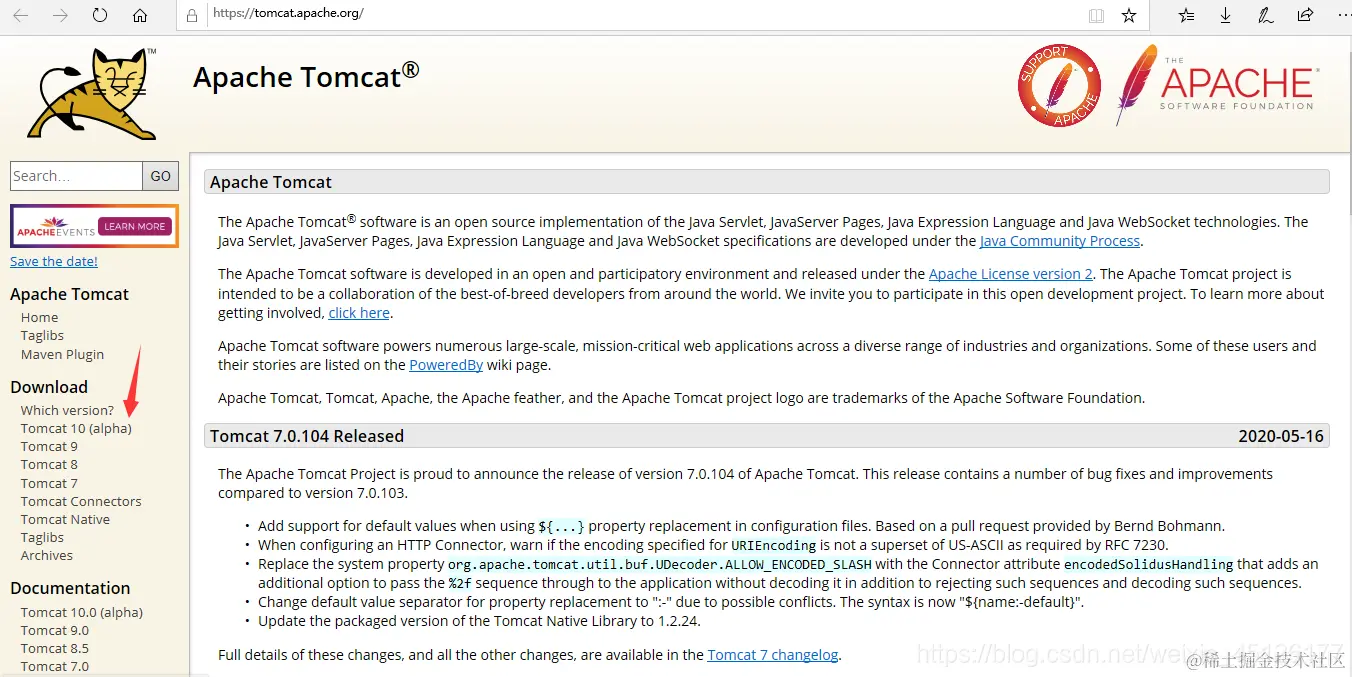Open Tomcat Native download link
The height and width of the screenshot is (677, 1352).
(65, 519)
